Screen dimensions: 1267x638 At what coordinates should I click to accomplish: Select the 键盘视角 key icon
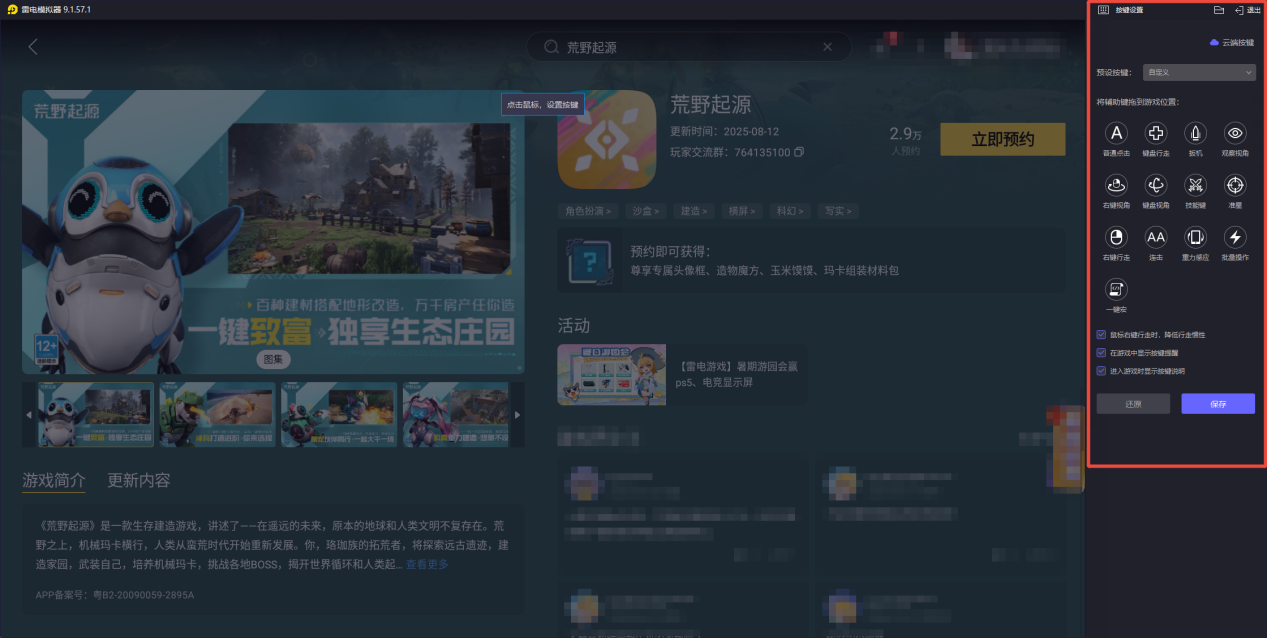[x=1156, y=185]
